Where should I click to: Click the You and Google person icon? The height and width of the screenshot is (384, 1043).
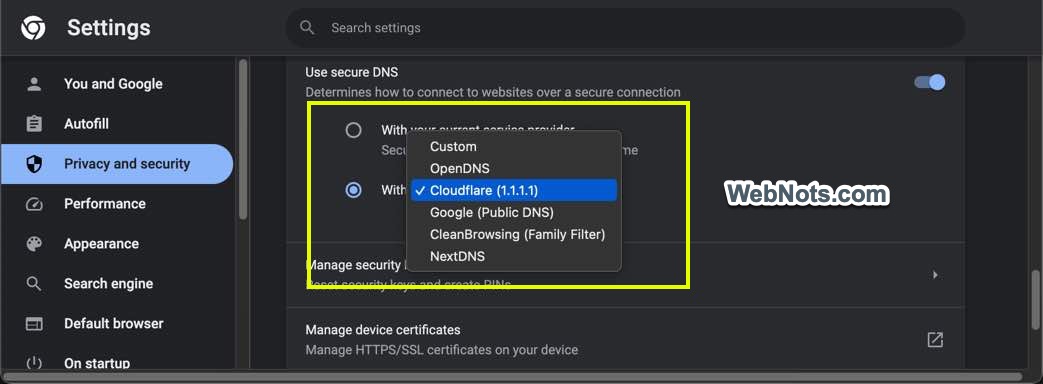coord(34,84)
